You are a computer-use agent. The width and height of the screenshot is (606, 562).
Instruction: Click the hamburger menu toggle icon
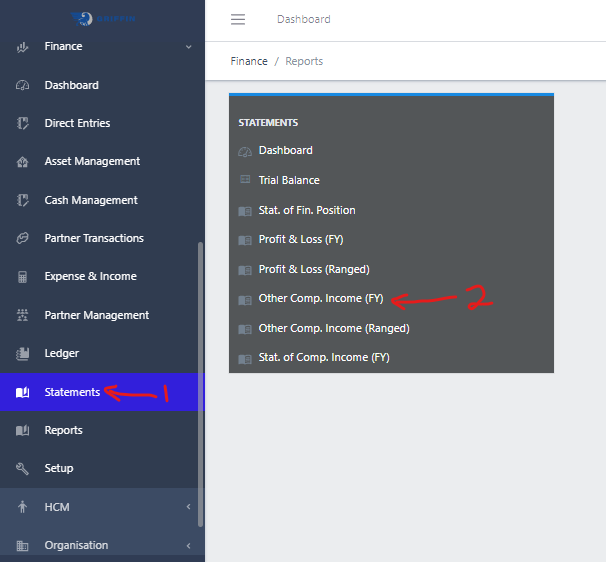tap(237, 20)
